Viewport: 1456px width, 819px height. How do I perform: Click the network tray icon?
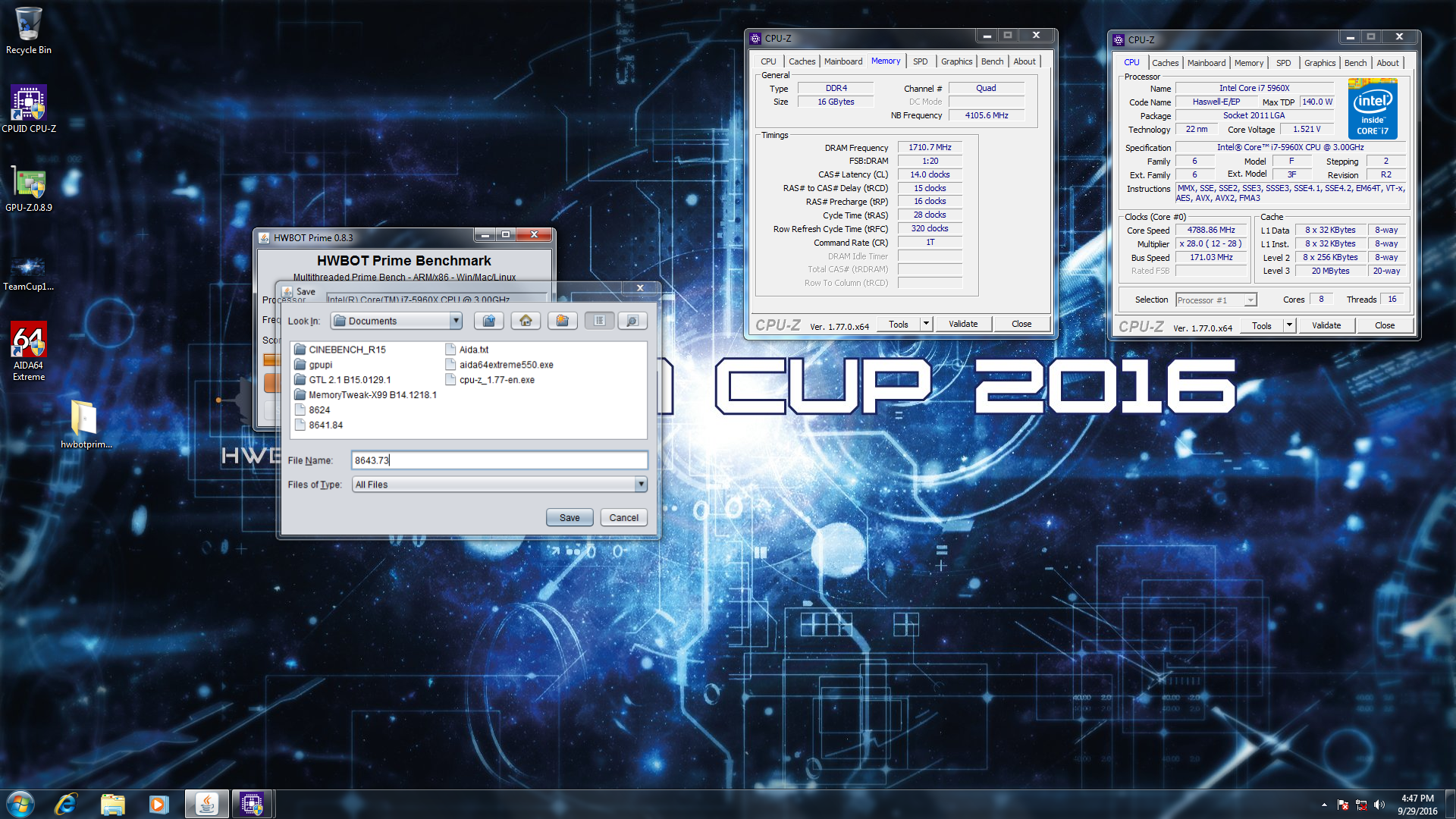[1361, 805]
